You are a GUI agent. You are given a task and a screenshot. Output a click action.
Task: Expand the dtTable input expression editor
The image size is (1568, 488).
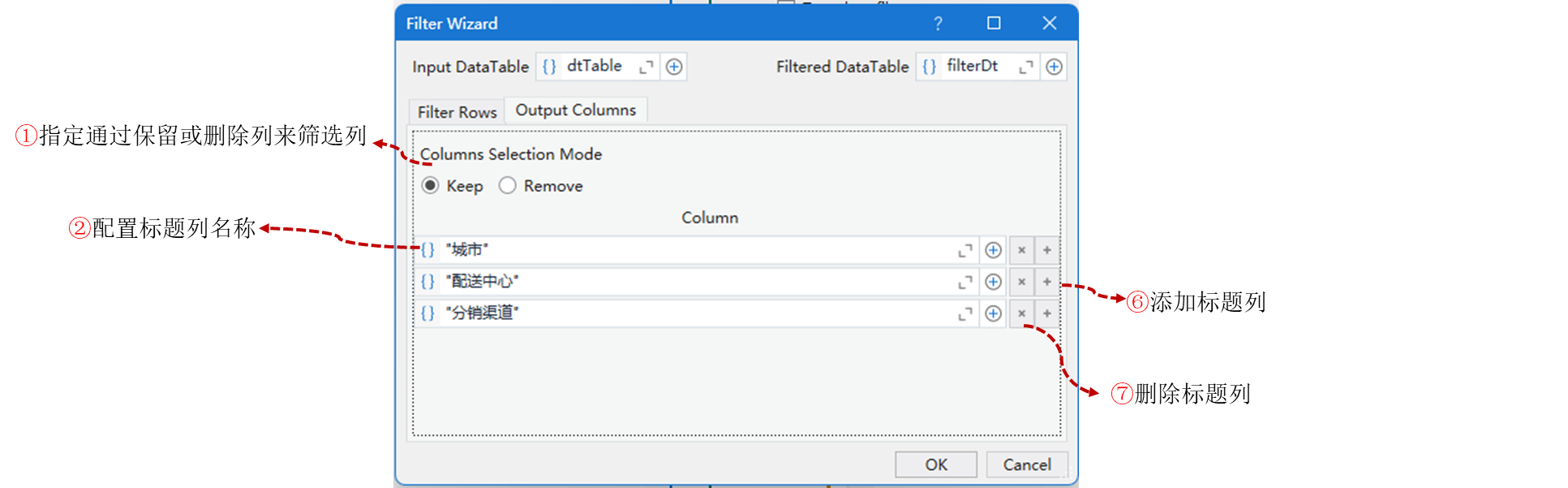coord(646,67)
